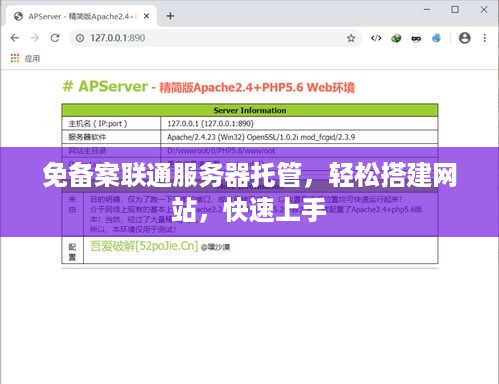Close the APServer browser tab
The image size is (499, 384).
[x=146, y=16]
